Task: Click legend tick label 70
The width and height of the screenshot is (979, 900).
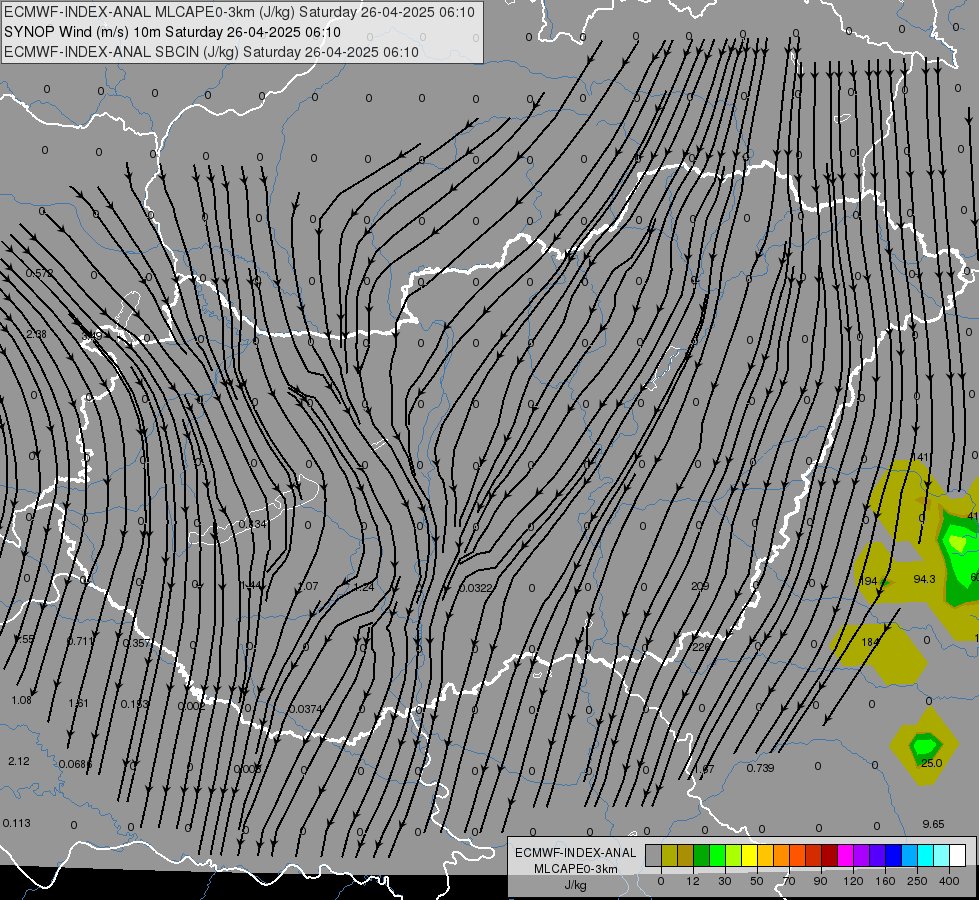Action: pos(789,881)
